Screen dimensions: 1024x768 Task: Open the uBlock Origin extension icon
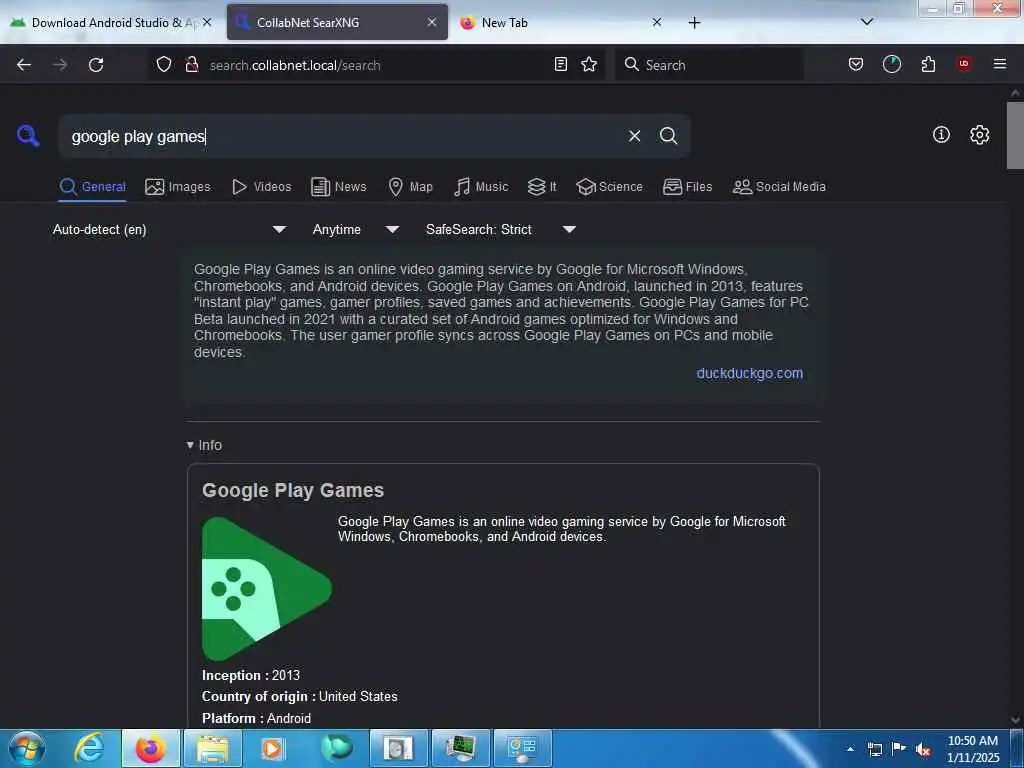[964, 64]
